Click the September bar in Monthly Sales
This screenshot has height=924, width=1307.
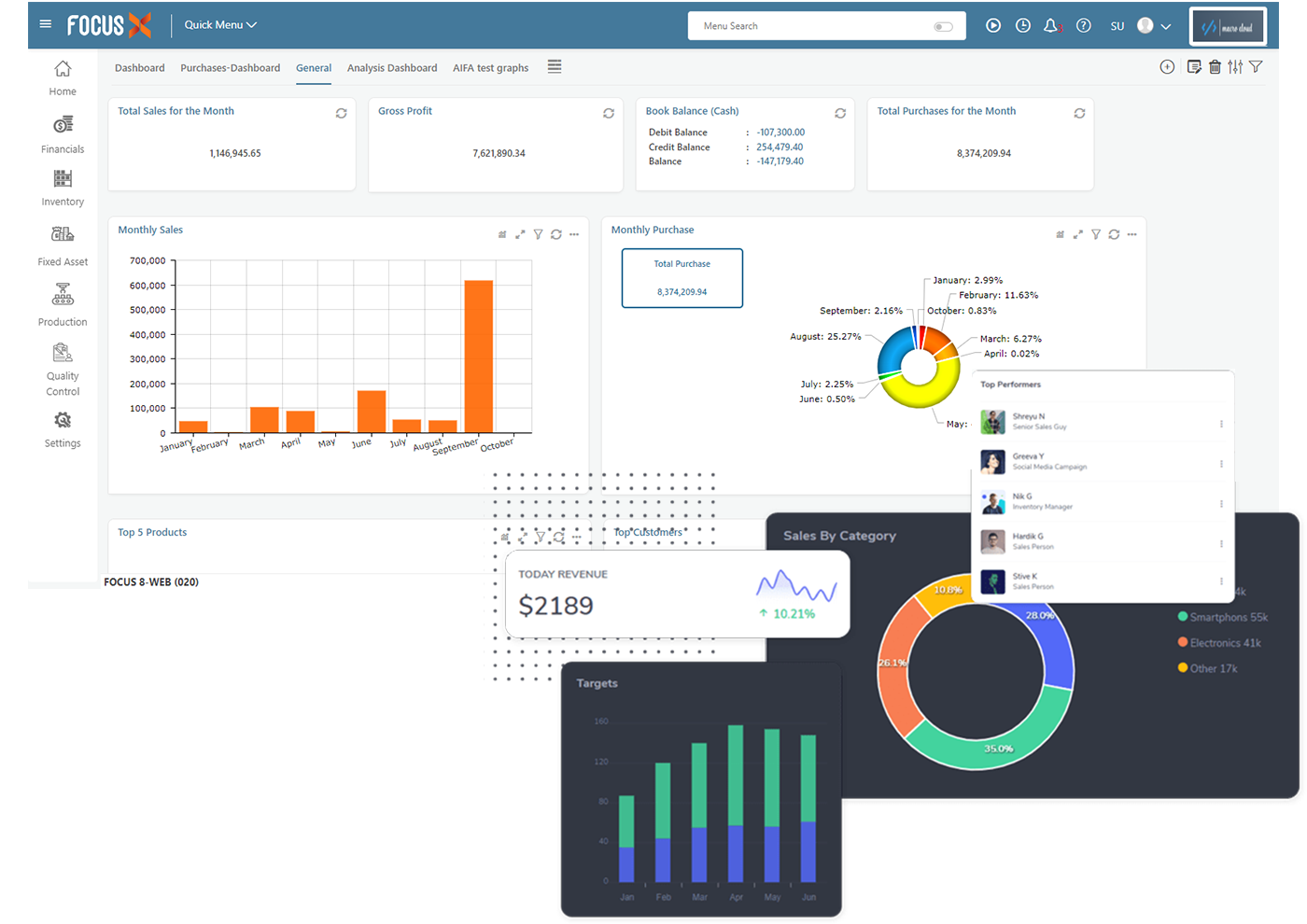478,357
